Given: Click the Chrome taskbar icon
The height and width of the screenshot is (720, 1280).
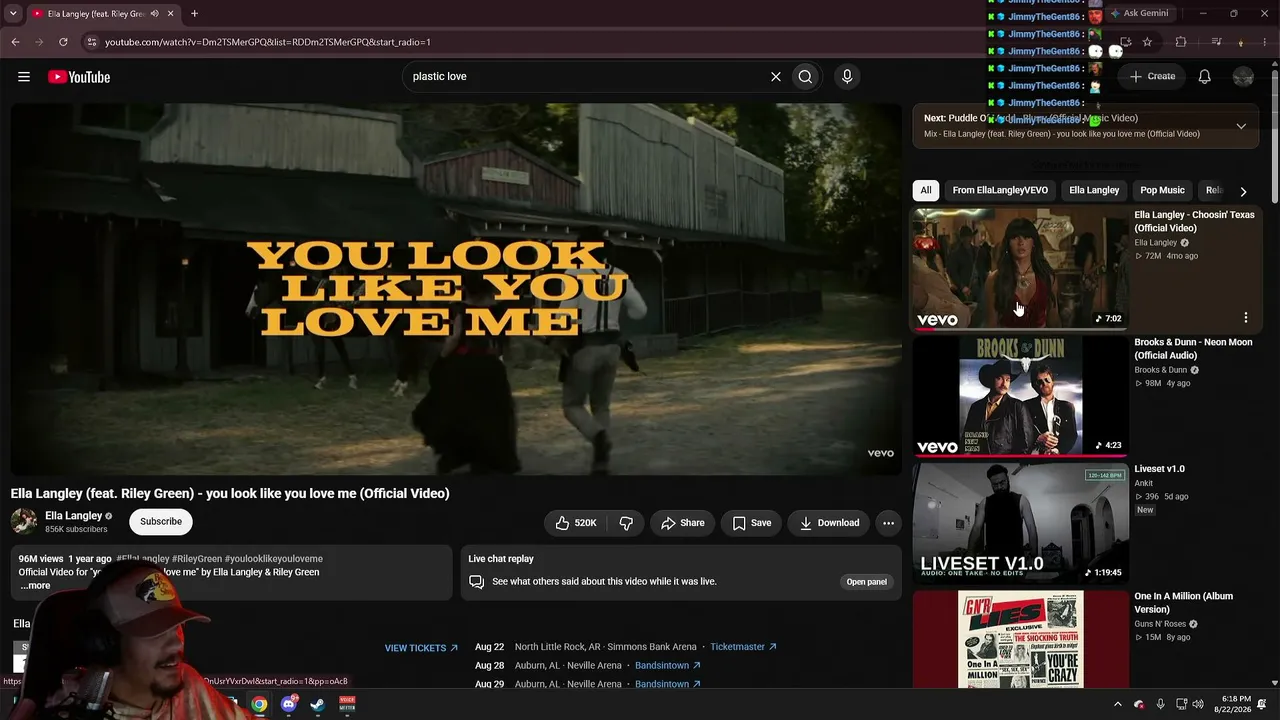Looking at the screenshot, I should (x=259, y=704).
